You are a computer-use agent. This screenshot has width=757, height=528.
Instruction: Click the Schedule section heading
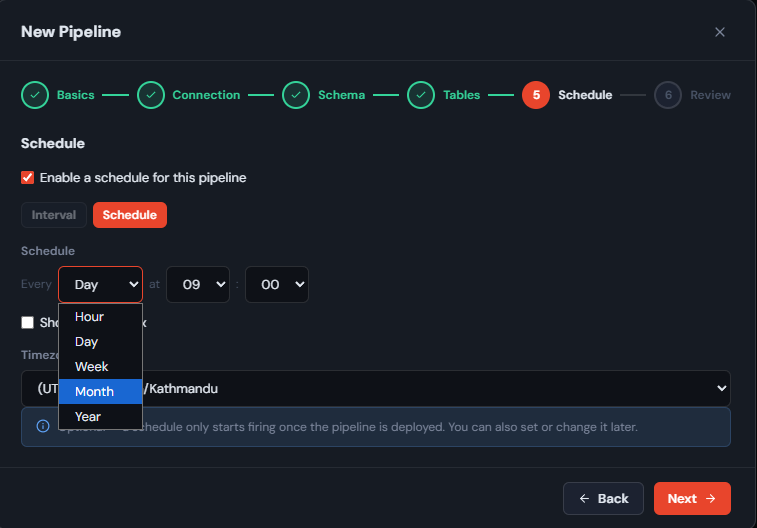click(53, 143)
